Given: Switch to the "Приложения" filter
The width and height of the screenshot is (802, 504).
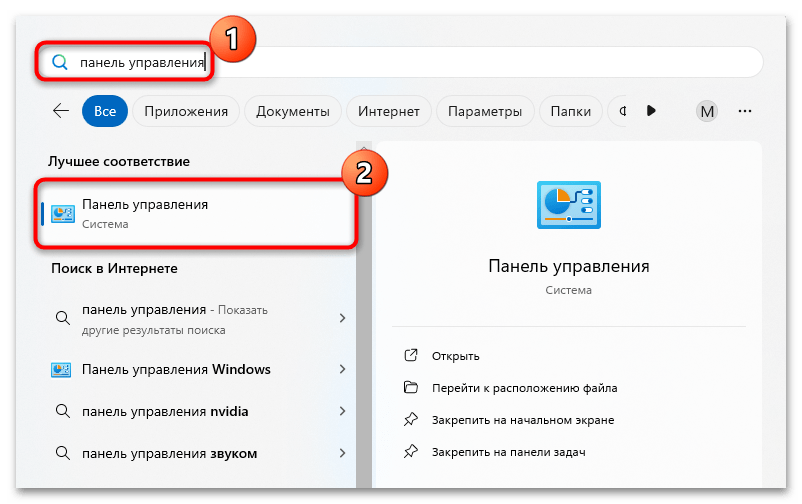Looking at the screenshot, I should 186,111.
